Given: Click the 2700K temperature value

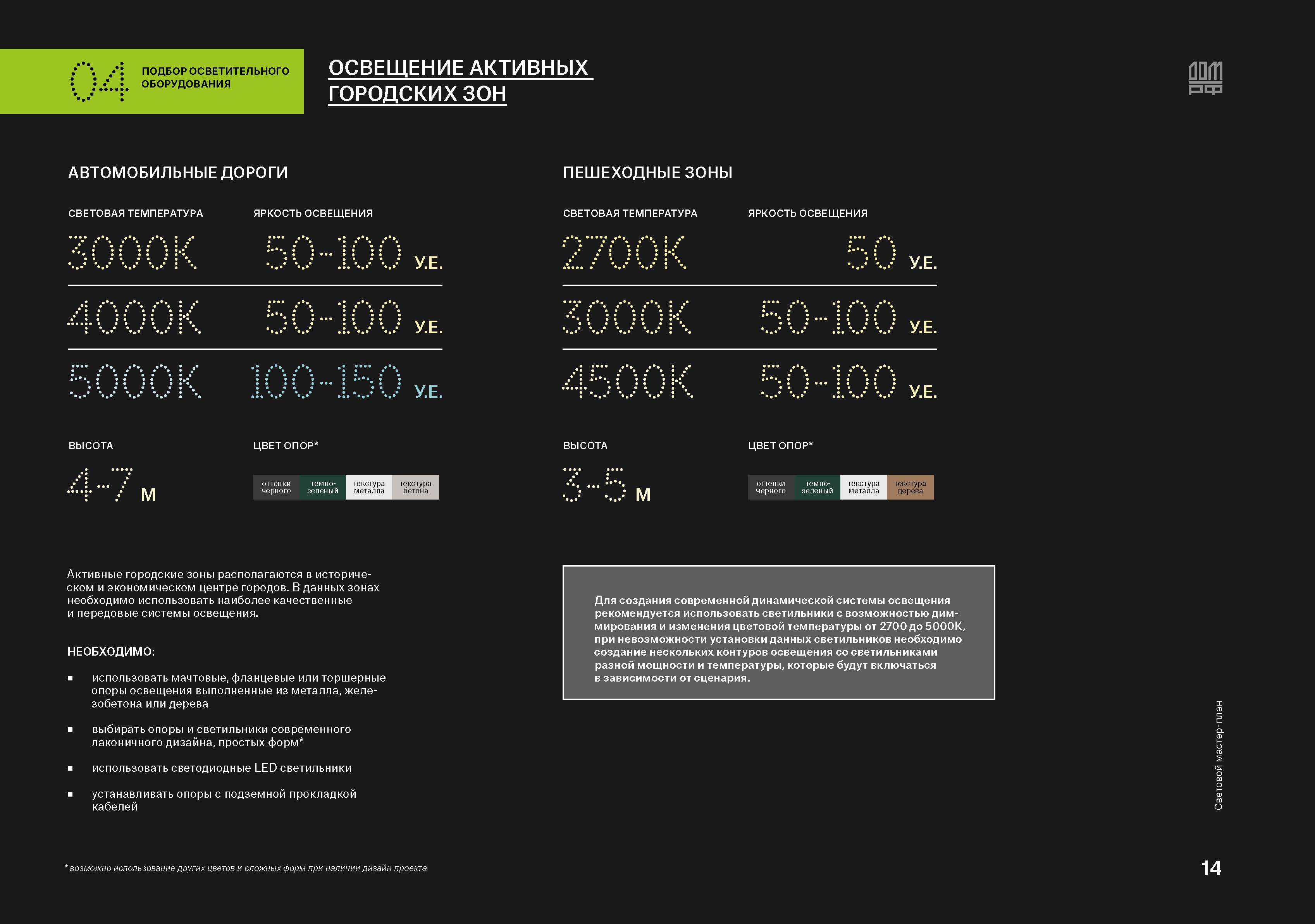Looking at the screenshot, I should click(x=624, y=252).
